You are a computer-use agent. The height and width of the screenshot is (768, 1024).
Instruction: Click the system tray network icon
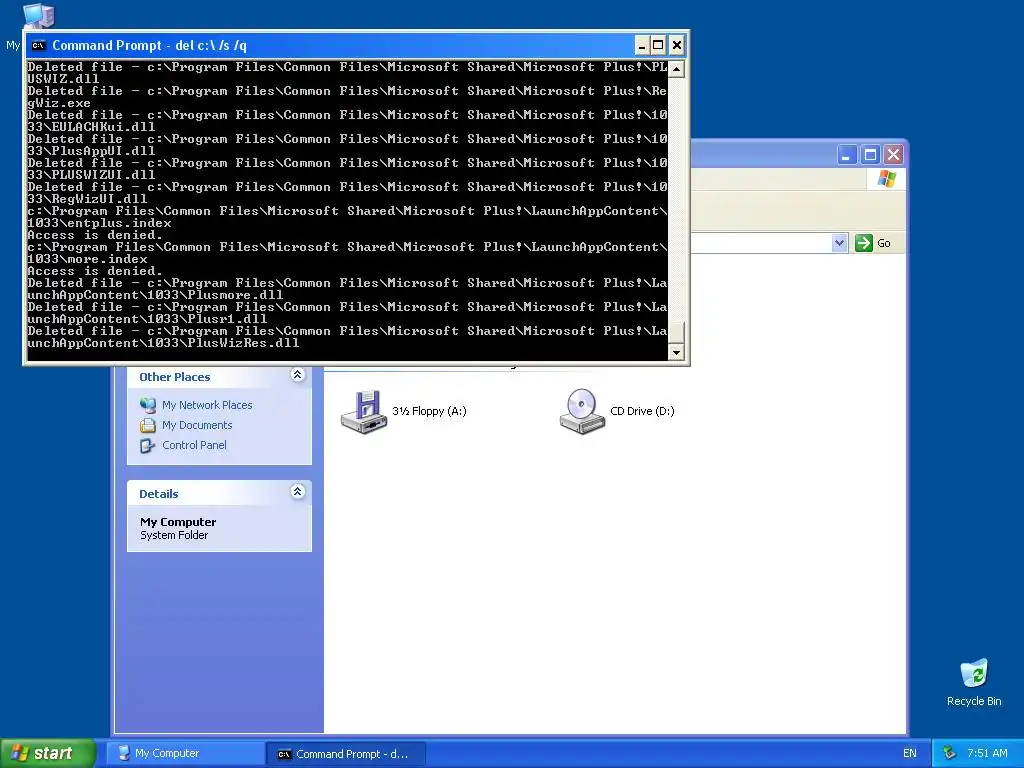click(x=950, y=754)
